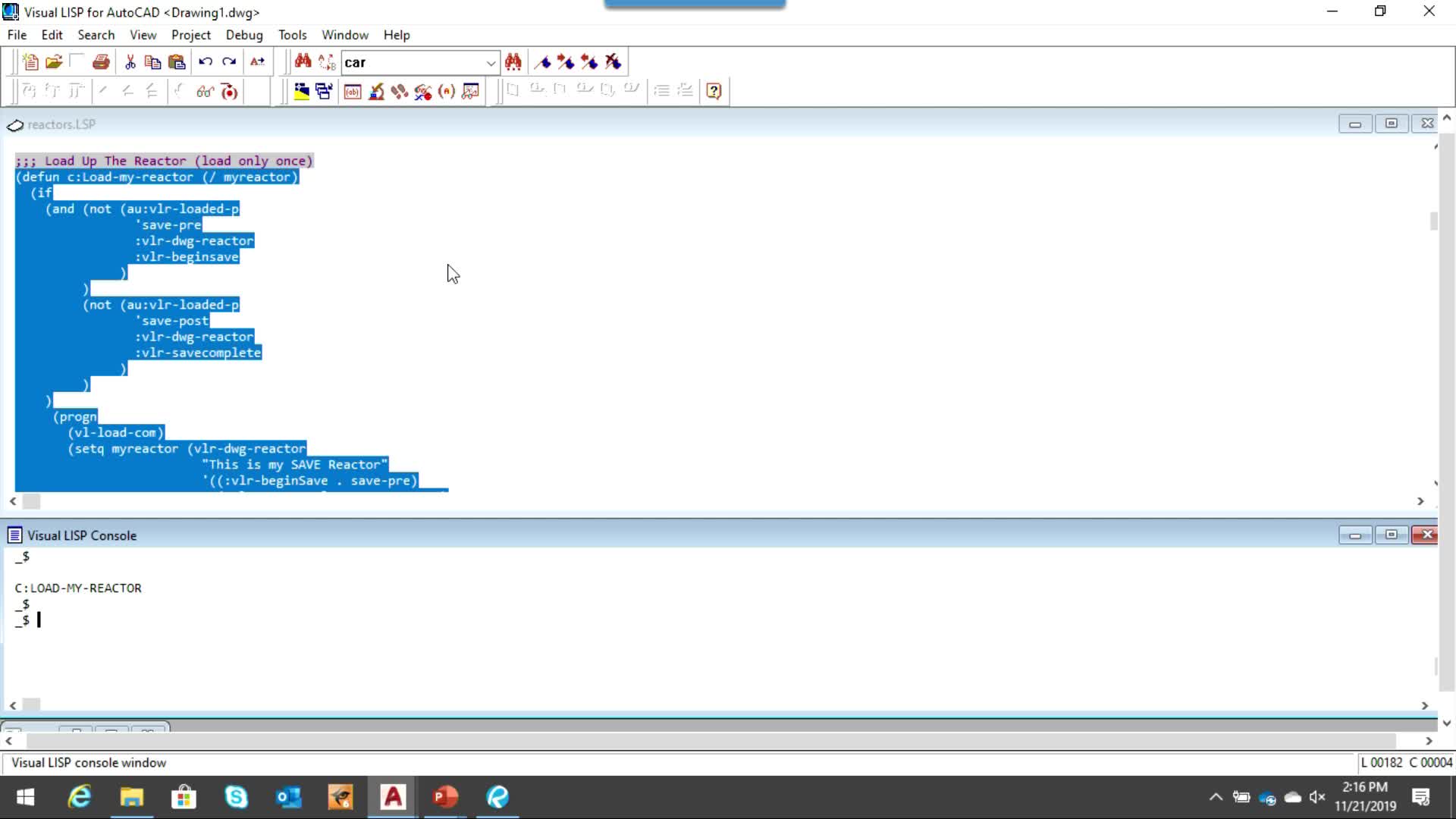This screenshot has width=1456, height=819.
Task: Click the Find binoculars icon
Action: coord(303,62)
